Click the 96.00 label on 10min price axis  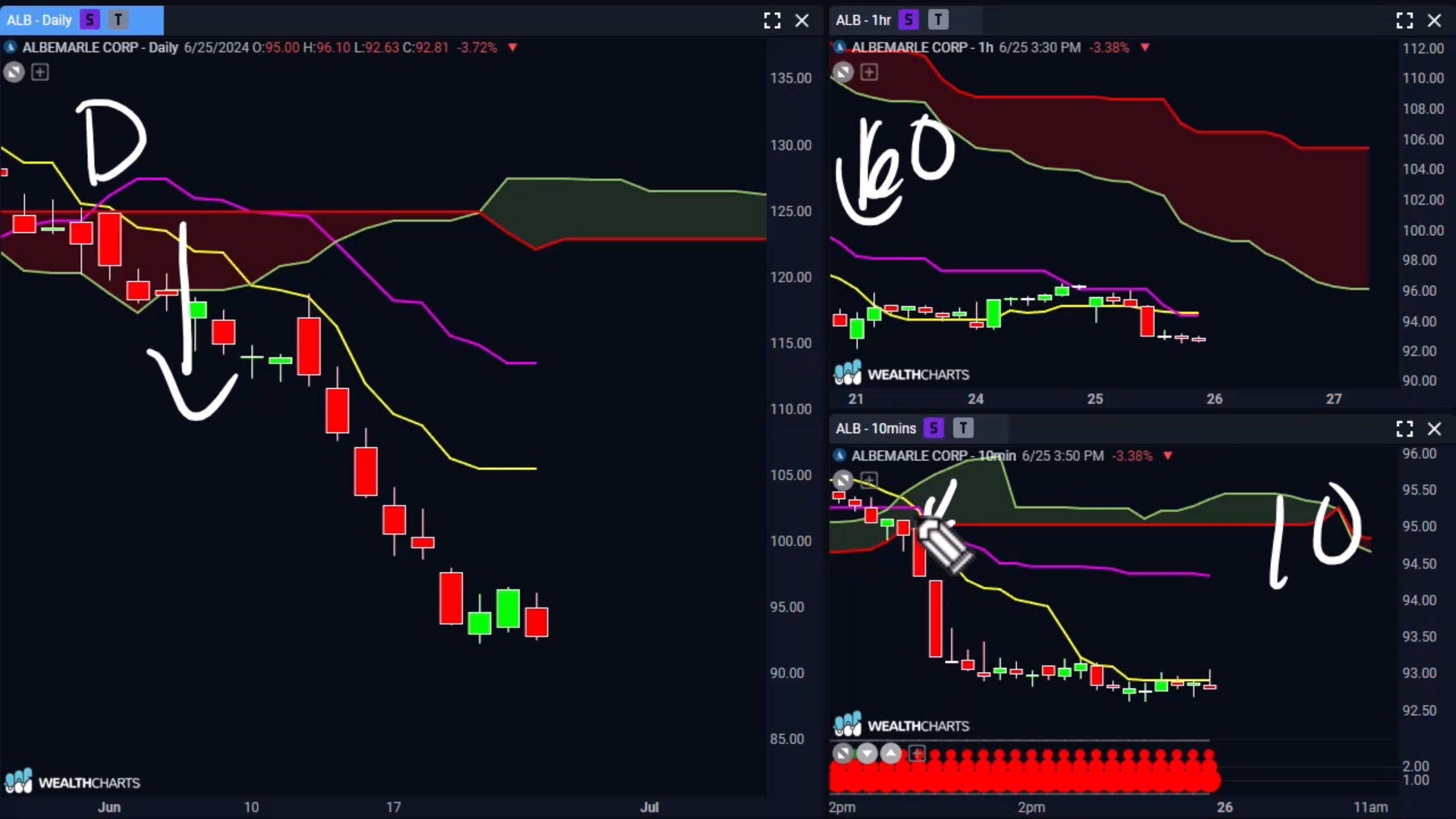(1420, 453)
